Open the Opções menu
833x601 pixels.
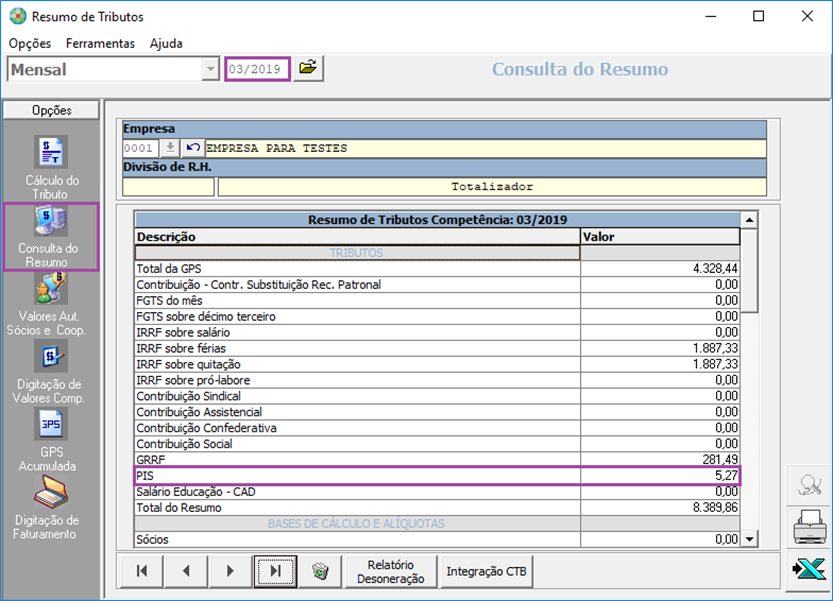pos(30,43)
